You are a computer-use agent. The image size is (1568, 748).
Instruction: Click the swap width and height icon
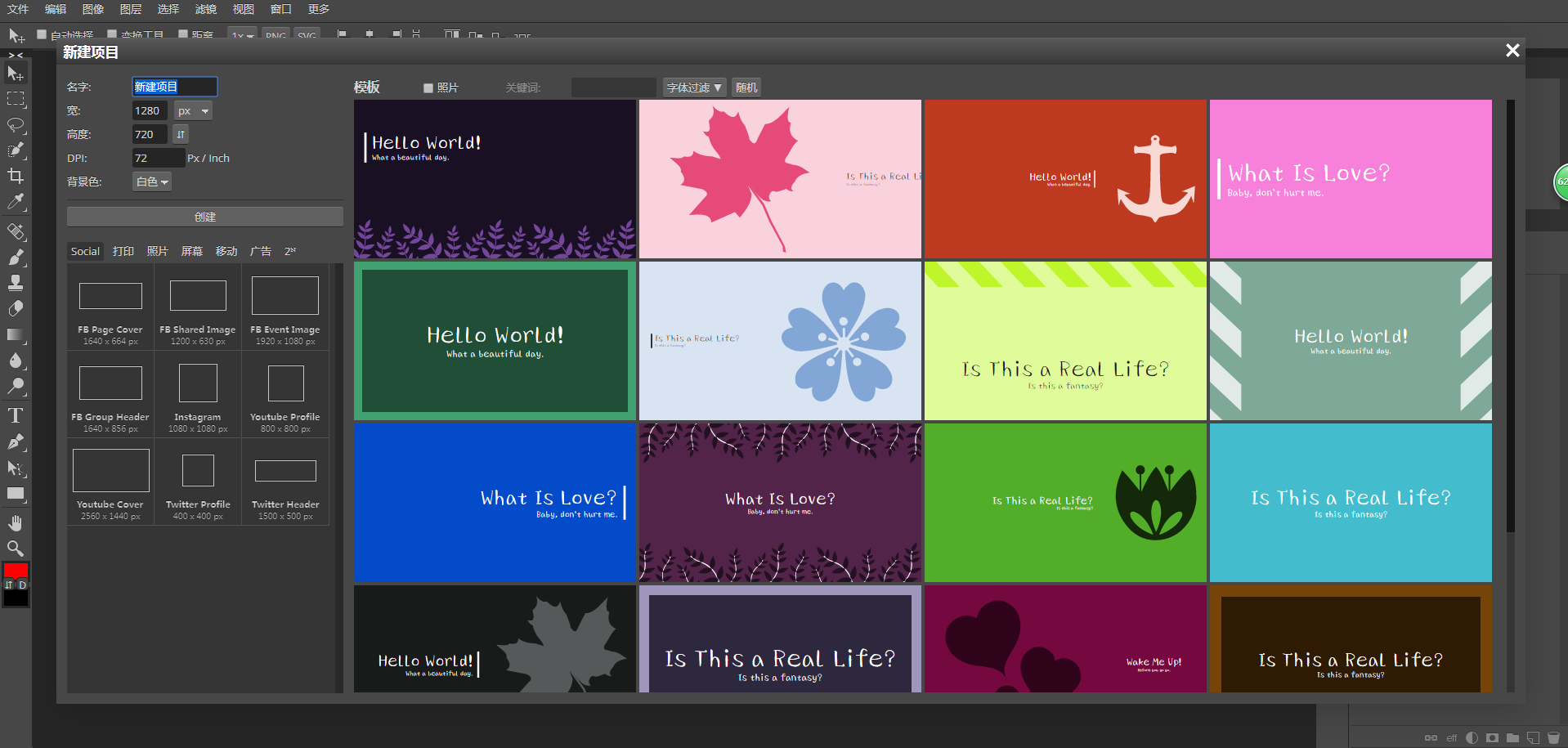181,134
